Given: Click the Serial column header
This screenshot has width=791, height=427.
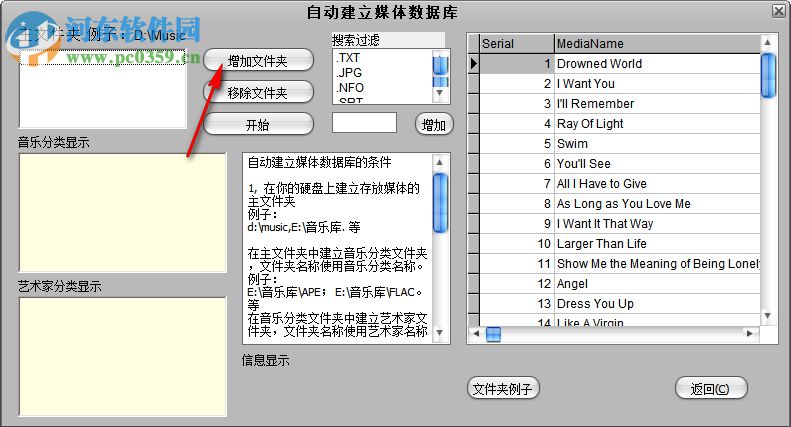Looking at the screenshot, I should pos(517,44).
